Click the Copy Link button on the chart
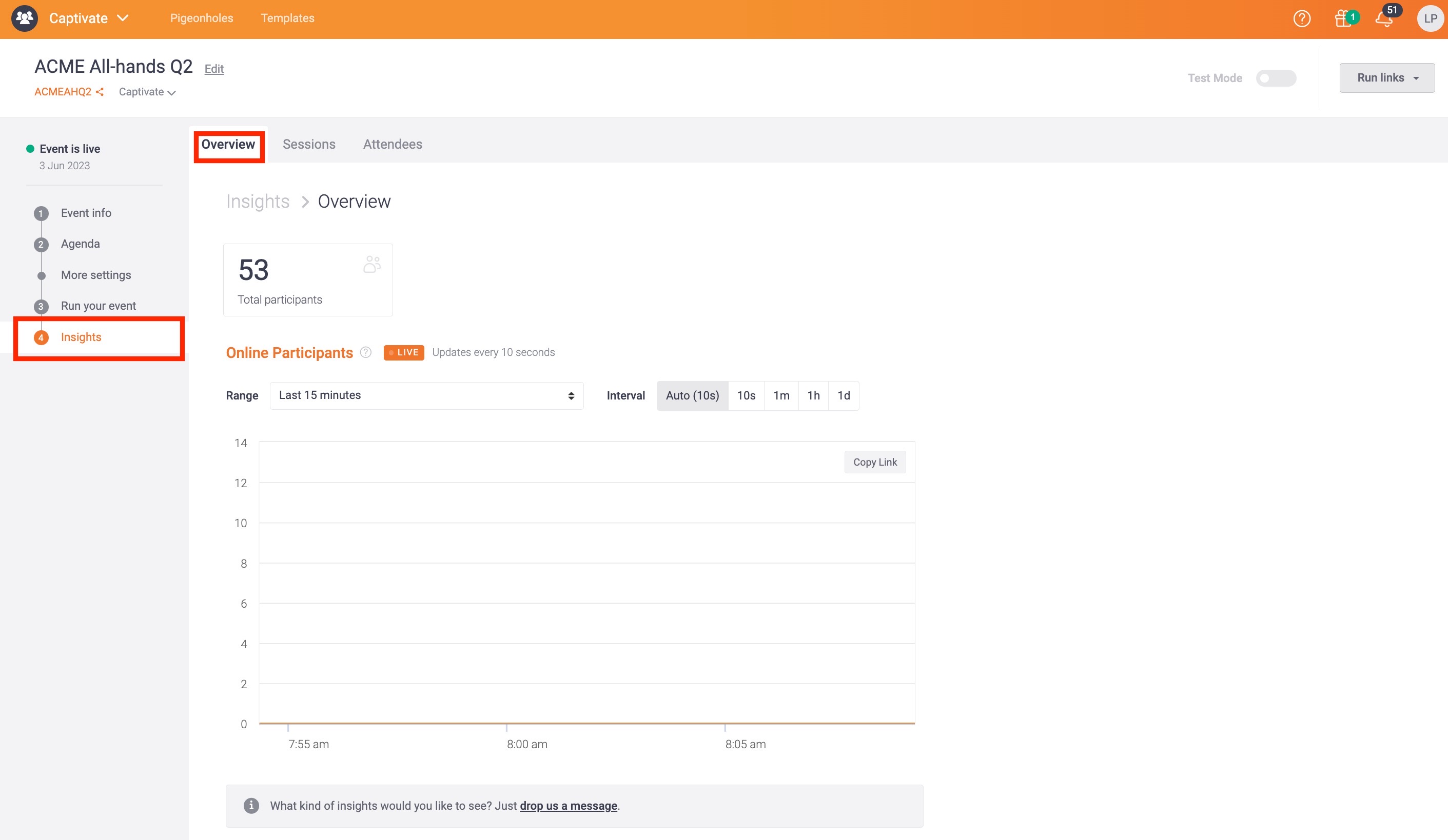 (874, 462)
